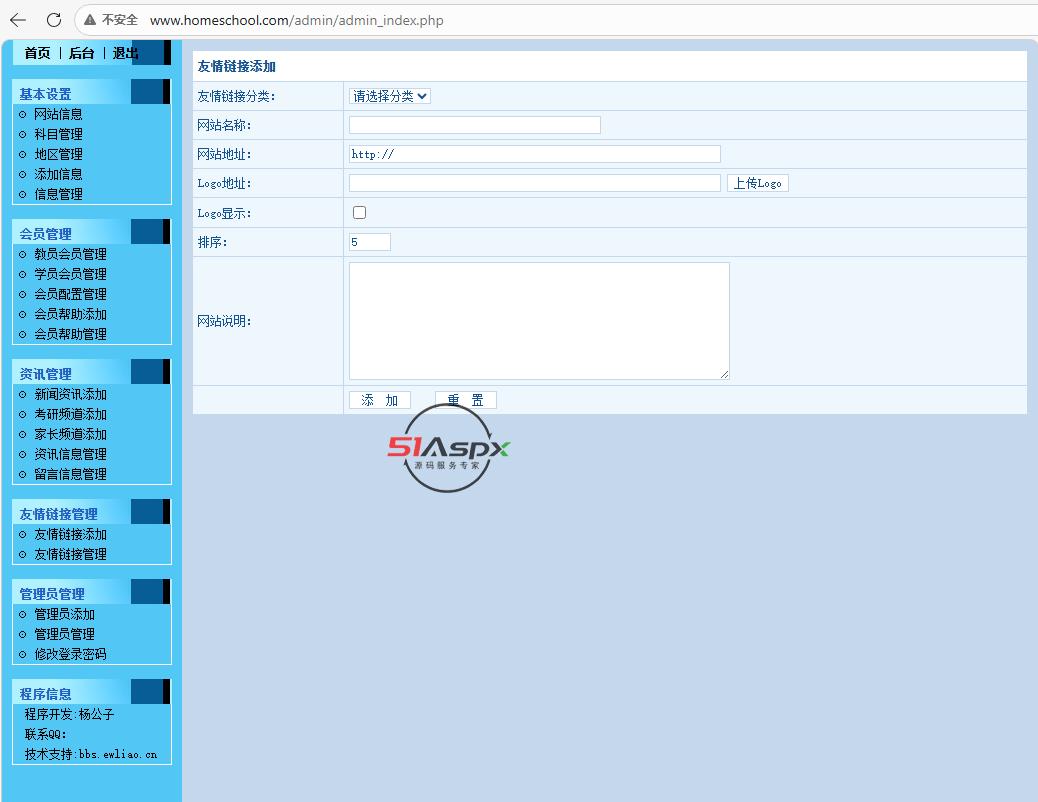1038x802 pixels.
Task: Click the 基本设置 section header
Action: pyautogui.click(x=45, y=94)
